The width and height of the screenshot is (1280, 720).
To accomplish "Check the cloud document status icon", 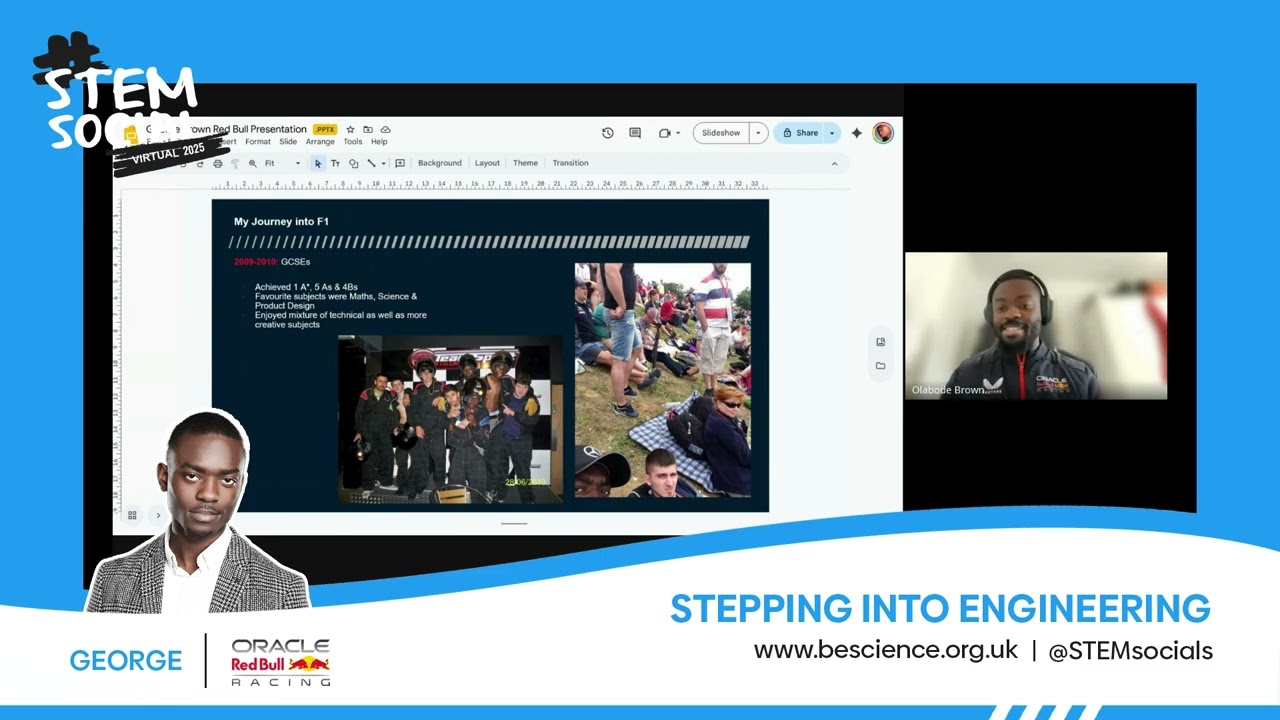I will click(x=385, y=129).
